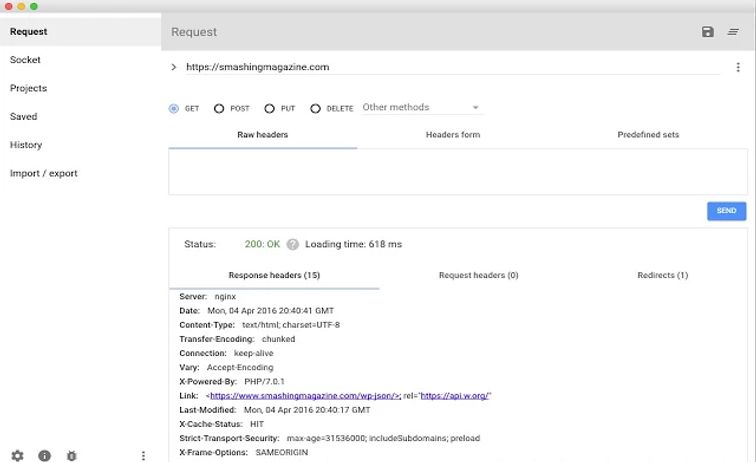This screenshot has width=756, height=462.
Task: Click the clear request lines icon
Action: [x=734, y=32]
